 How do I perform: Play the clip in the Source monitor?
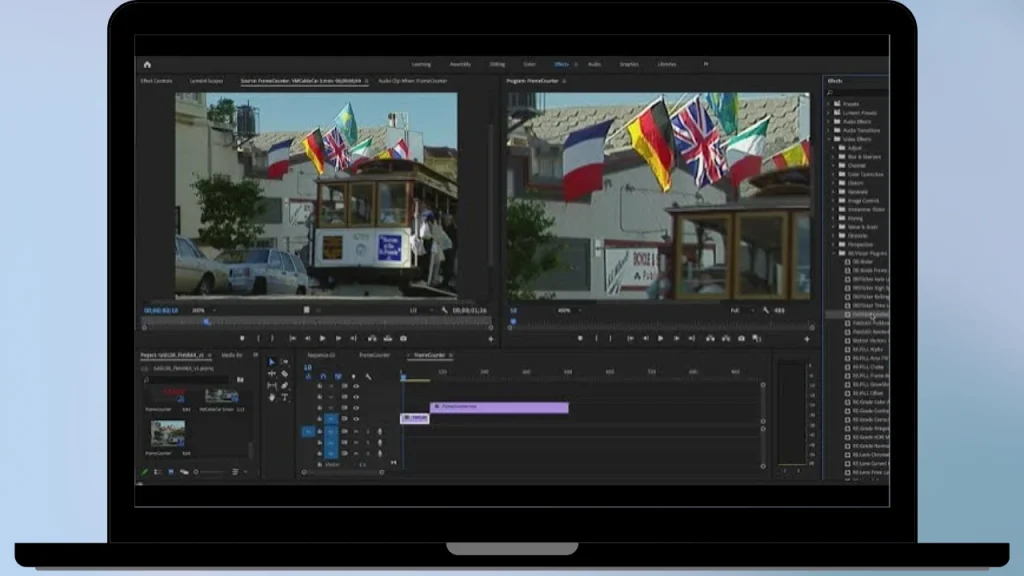pos(323,338)
